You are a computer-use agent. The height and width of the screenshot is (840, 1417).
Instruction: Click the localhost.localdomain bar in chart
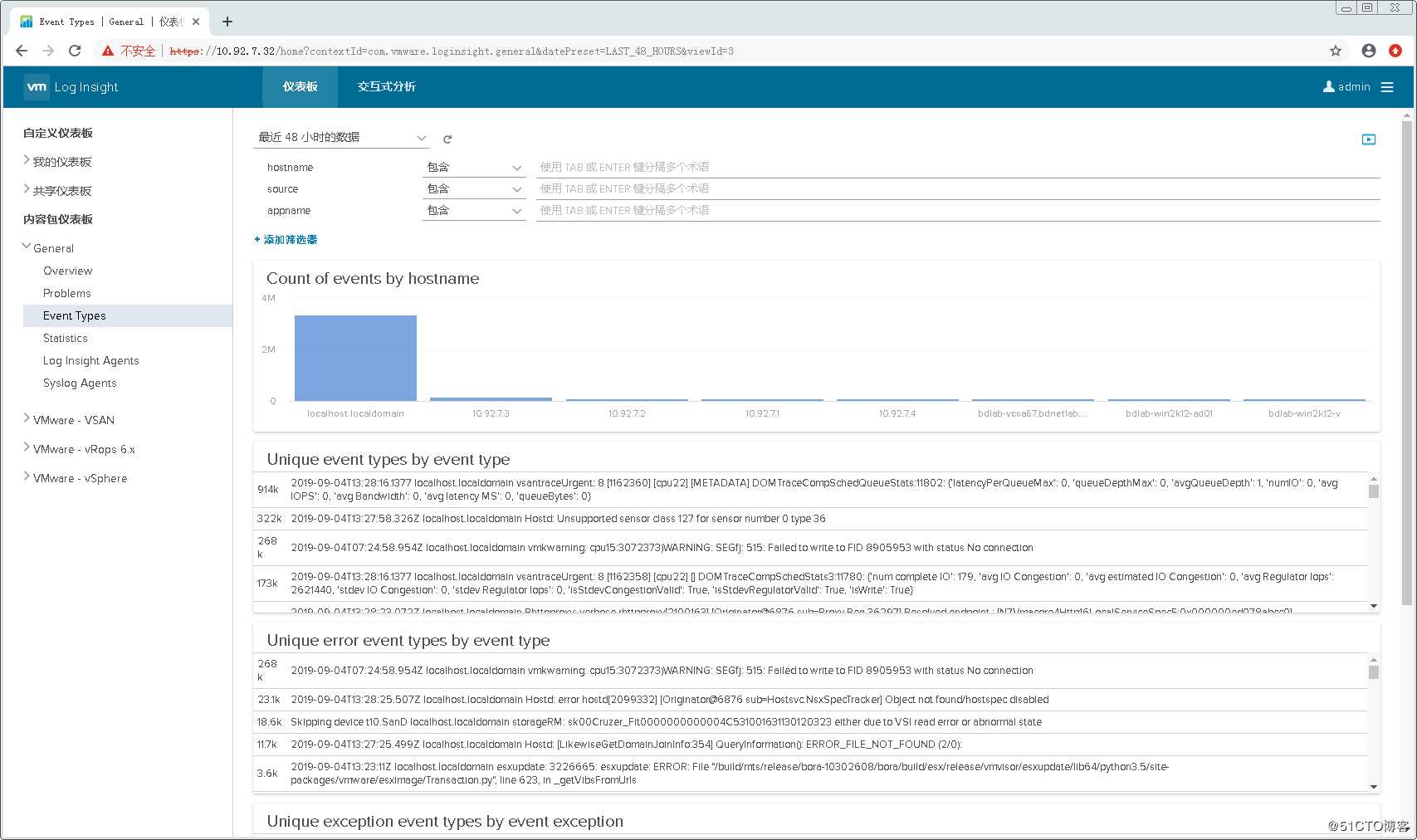tap(355, 358)
